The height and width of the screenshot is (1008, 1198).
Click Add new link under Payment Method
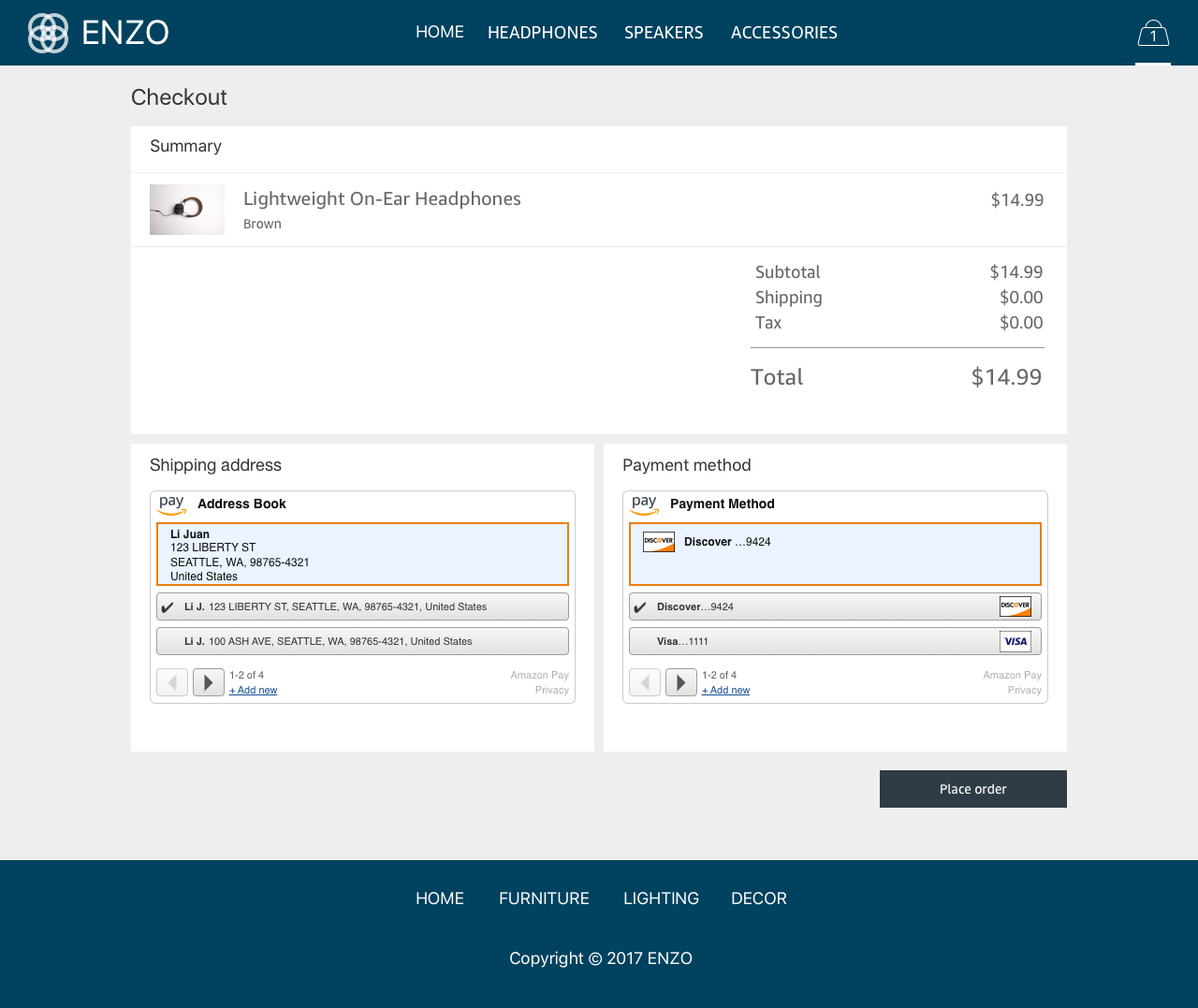point(726,691)
